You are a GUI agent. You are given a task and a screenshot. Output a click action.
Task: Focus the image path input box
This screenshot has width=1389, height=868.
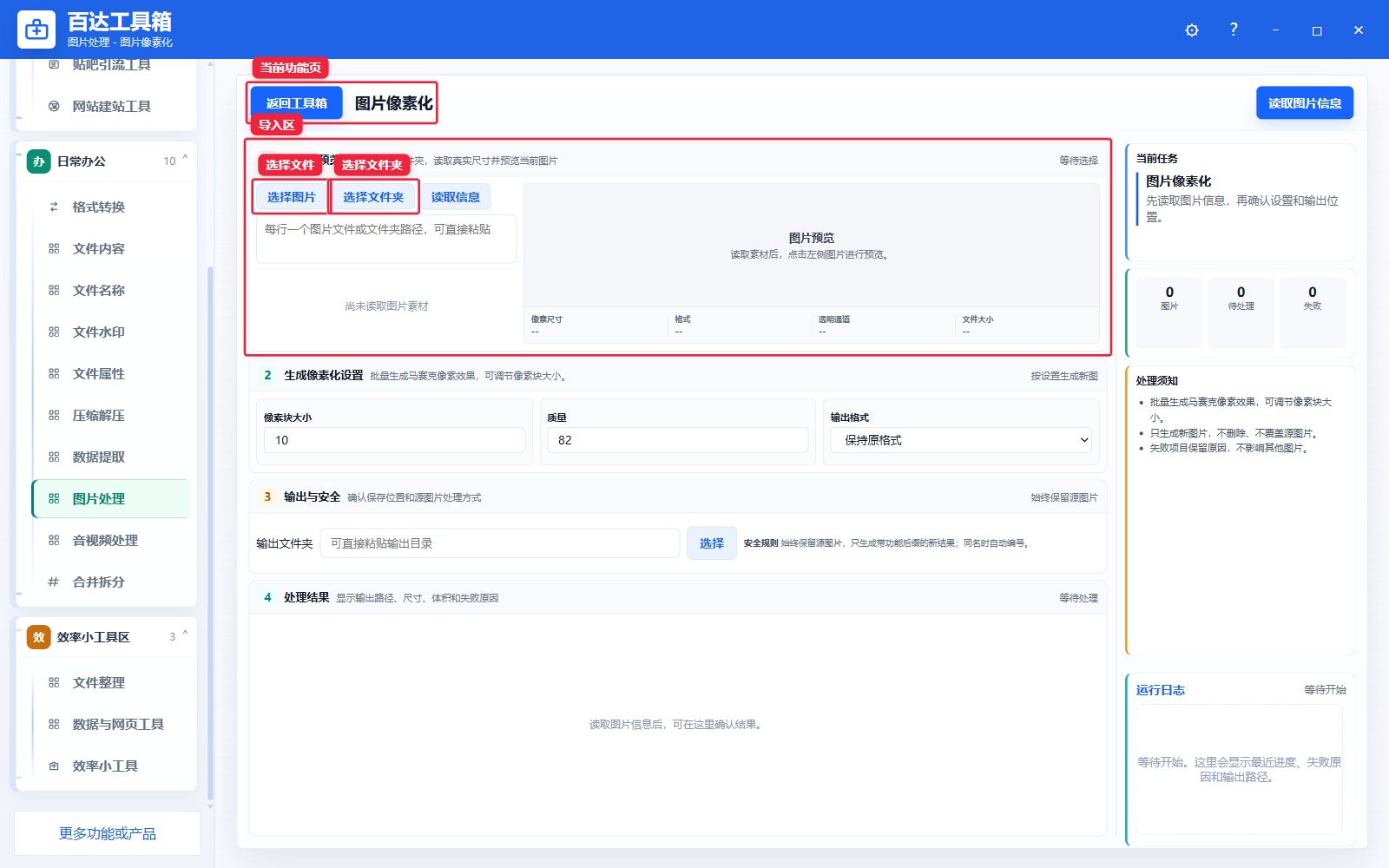[386, 239]
